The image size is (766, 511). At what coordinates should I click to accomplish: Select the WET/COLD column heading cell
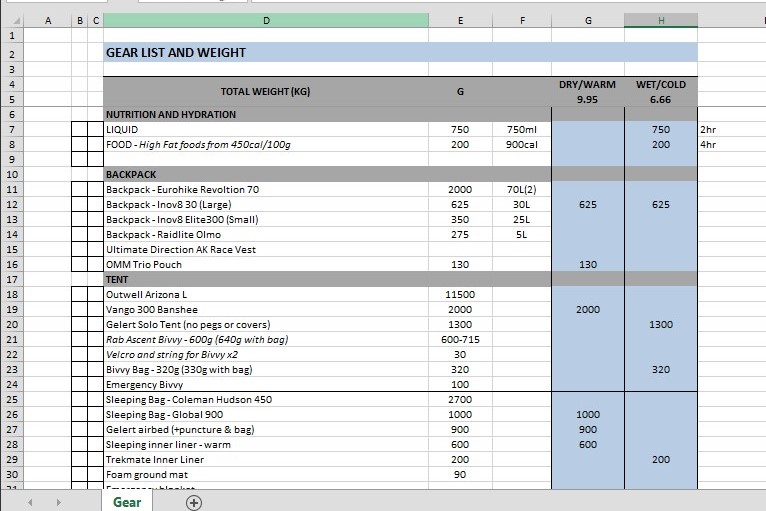pyautogui.click(x=660, y=85)
